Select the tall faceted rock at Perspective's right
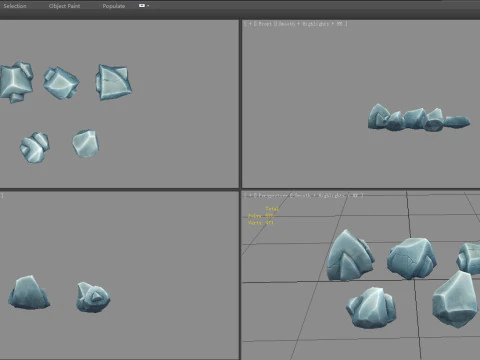The height and width of the screenshot is (360, 480). point(456,299)
